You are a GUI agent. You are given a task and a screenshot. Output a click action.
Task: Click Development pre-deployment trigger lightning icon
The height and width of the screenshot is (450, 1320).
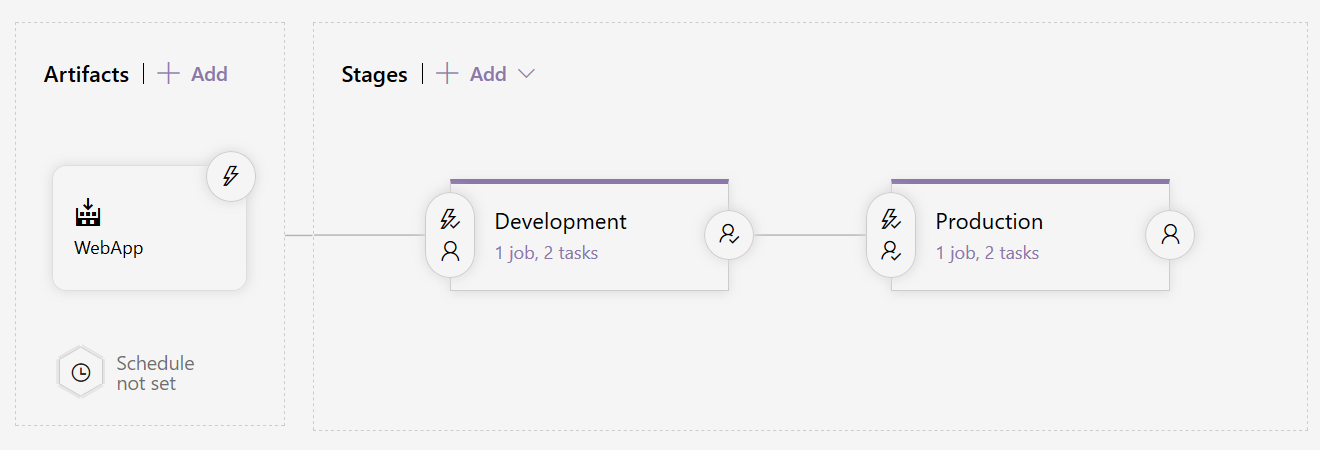point(450,219)
